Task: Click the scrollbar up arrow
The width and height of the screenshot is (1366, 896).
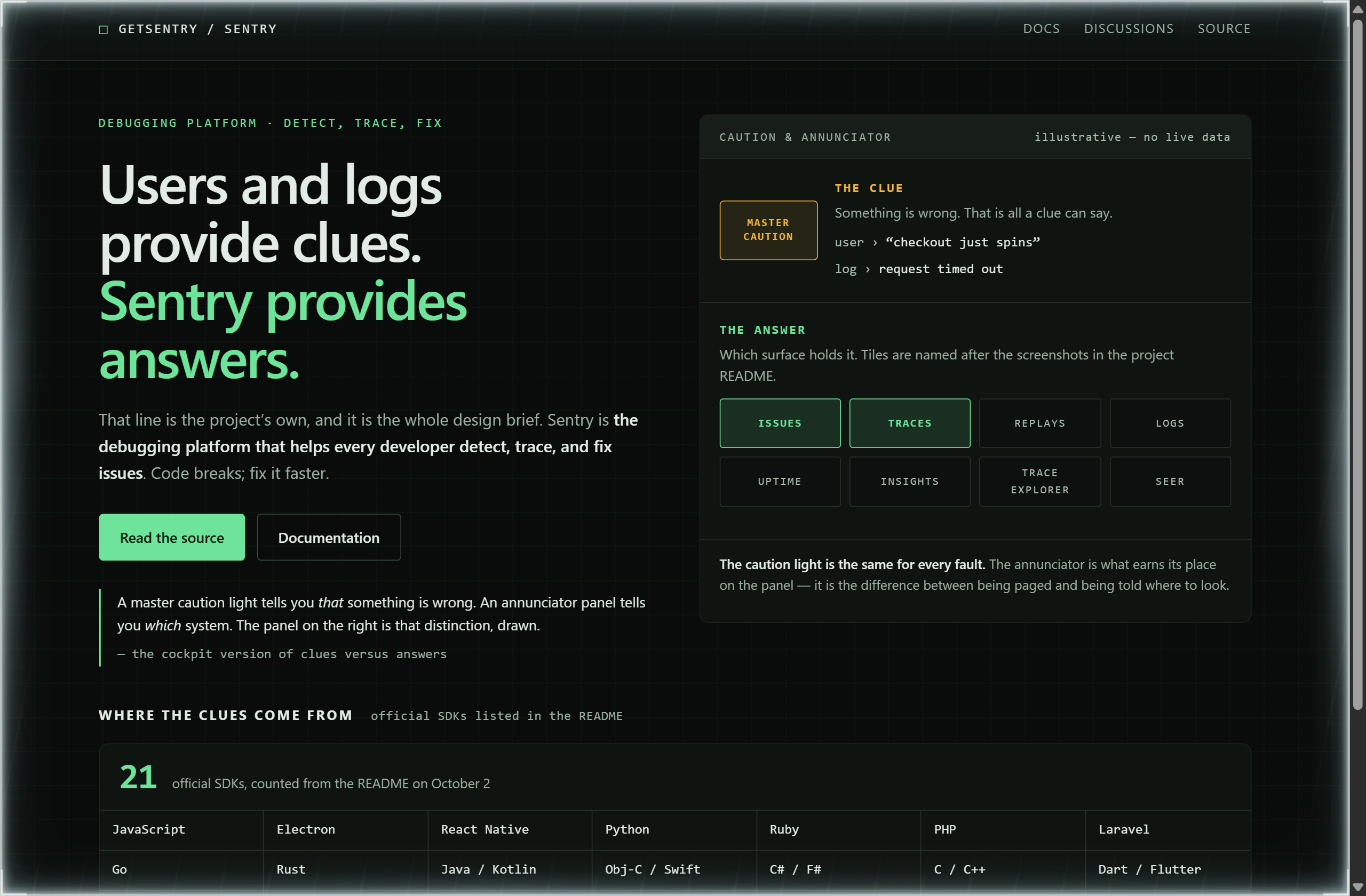Action: click(1357, 9)
